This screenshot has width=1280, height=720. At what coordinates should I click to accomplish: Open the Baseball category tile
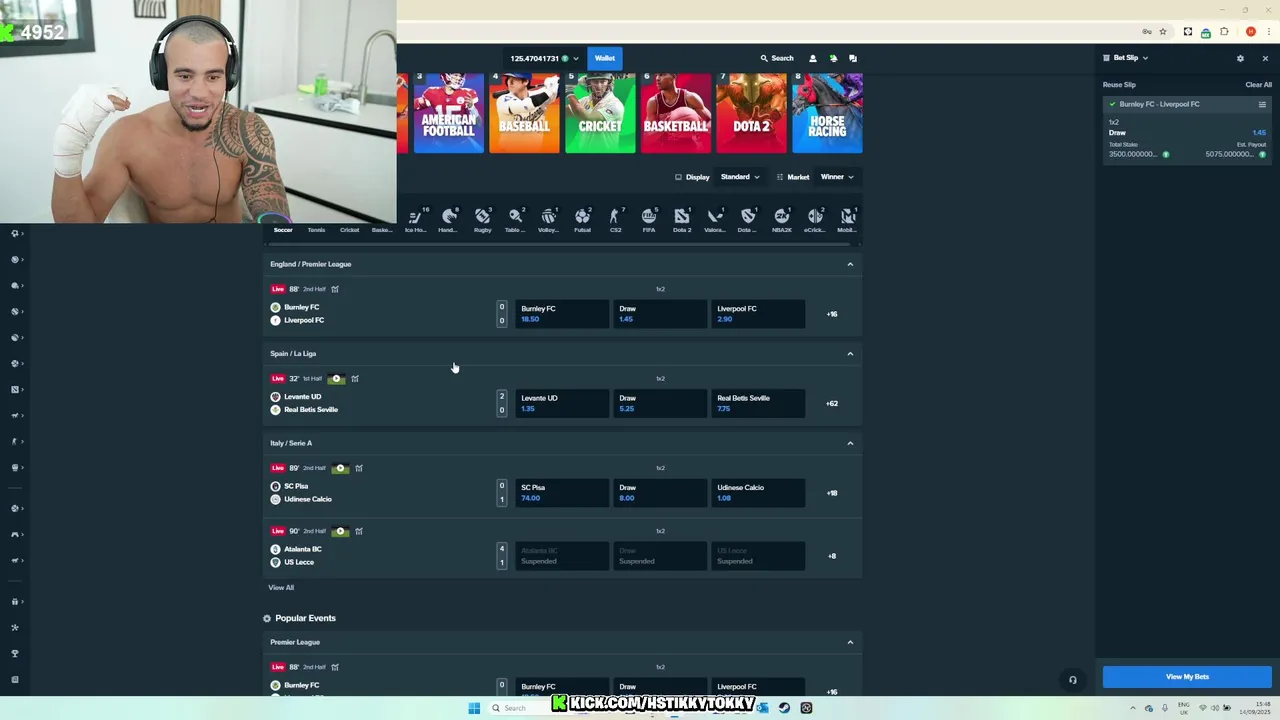tap(524, 112)
